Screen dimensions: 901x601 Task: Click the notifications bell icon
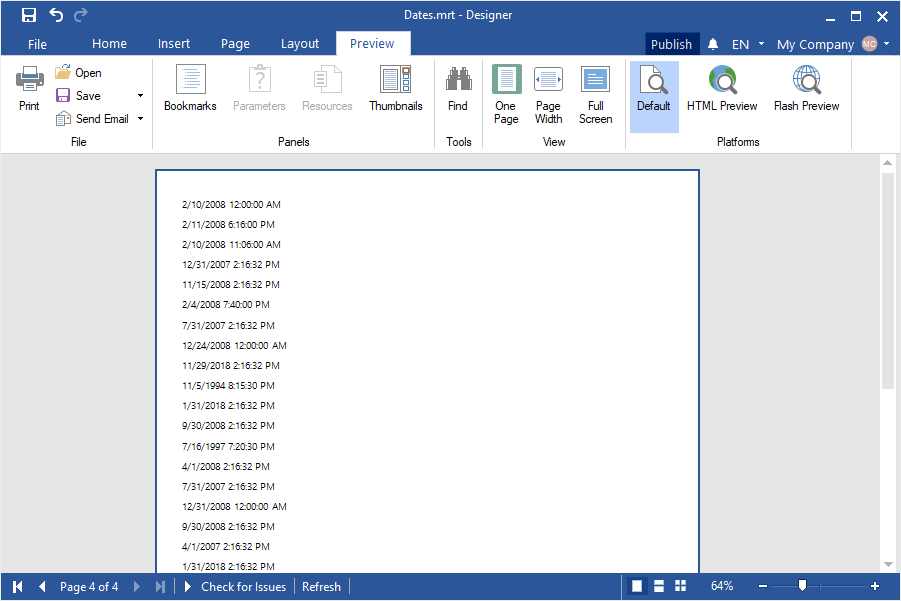[713, 44]
